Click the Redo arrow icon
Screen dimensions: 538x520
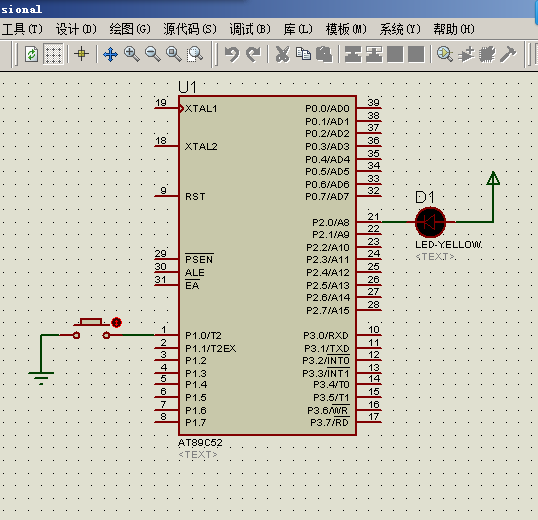click(253, 54)
